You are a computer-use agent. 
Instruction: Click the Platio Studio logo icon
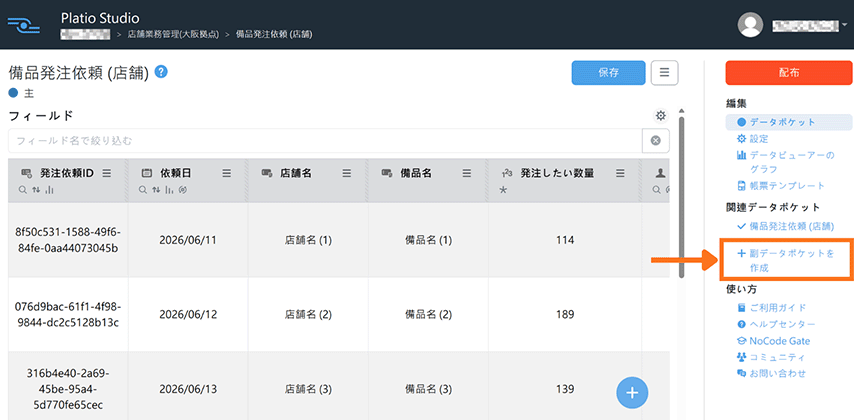click(x=25, y=25)
